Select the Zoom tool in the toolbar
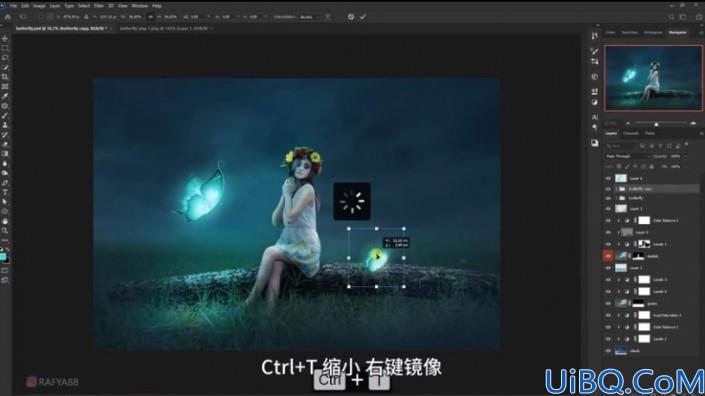 click(5, 231)
